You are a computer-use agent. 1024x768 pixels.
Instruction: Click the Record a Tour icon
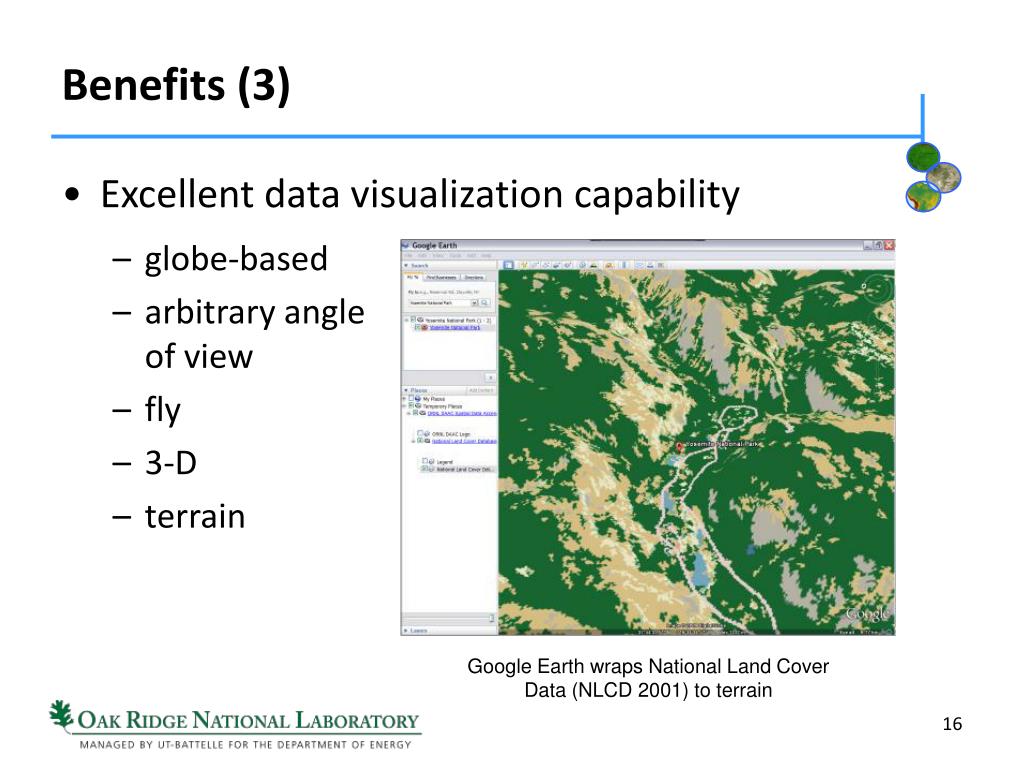[x=568, y=265]
